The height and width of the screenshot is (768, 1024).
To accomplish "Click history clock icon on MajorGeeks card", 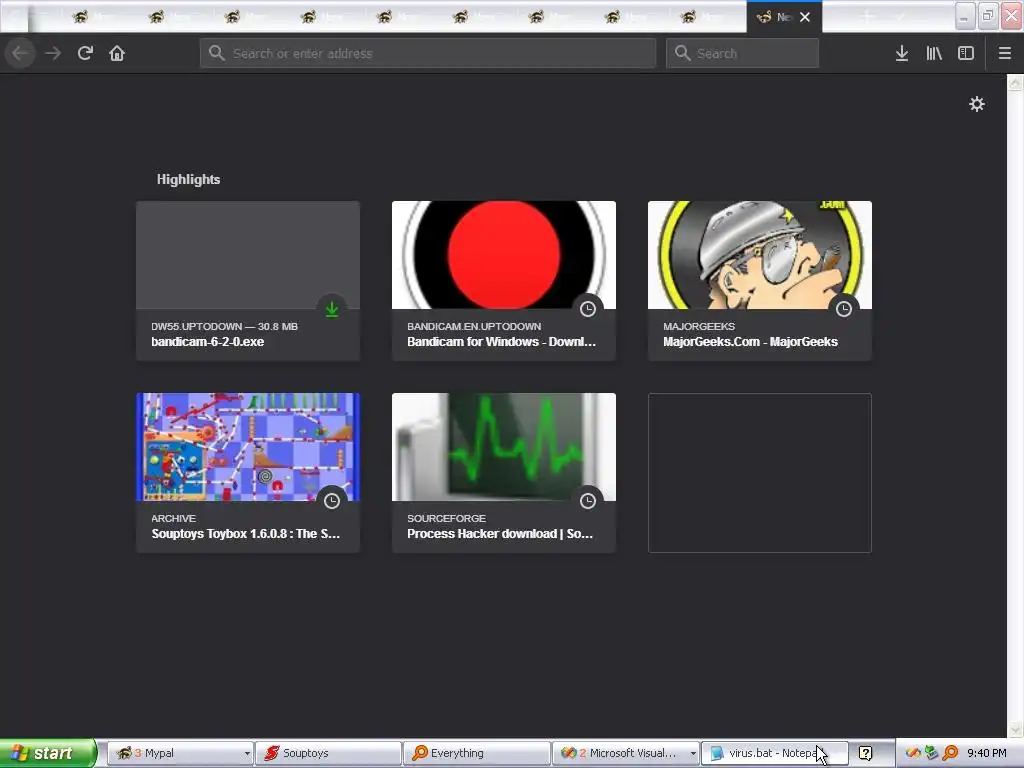I will pyautogui.click(x=844, y=309).
